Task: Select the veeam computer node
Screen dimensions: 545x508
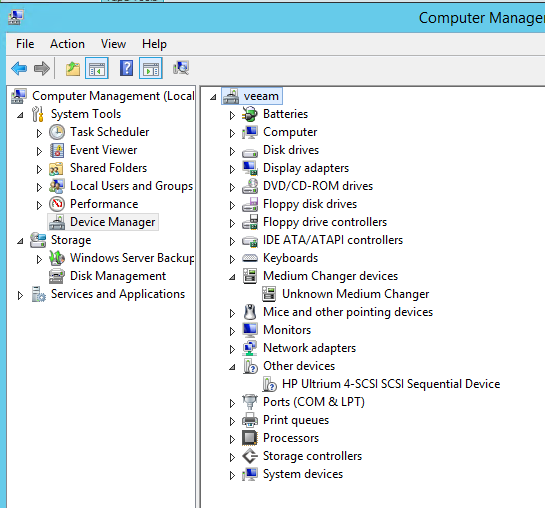Action: tap(252, 96)
